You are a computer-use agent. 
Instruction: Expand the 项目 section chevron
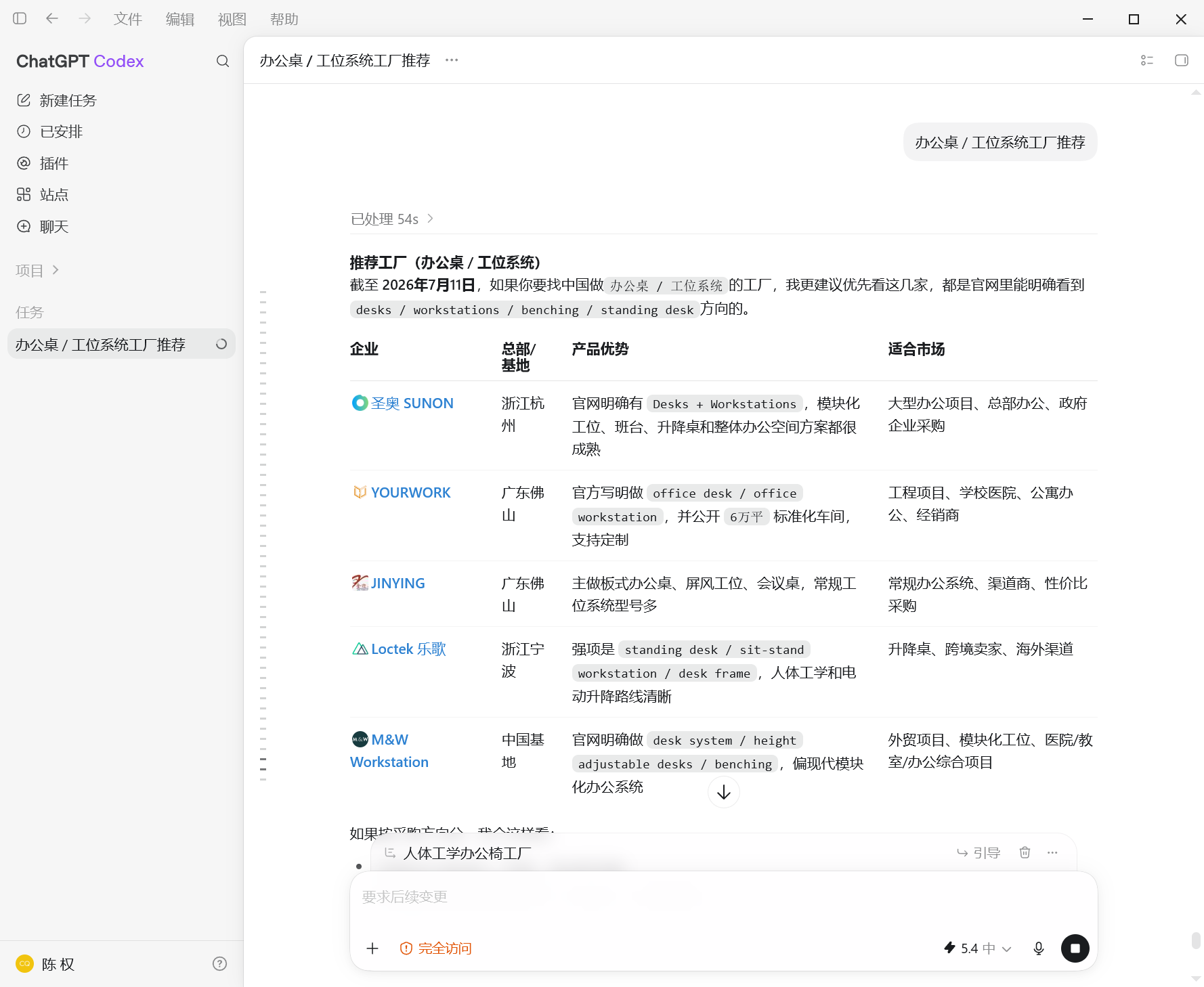pos(56,270)
